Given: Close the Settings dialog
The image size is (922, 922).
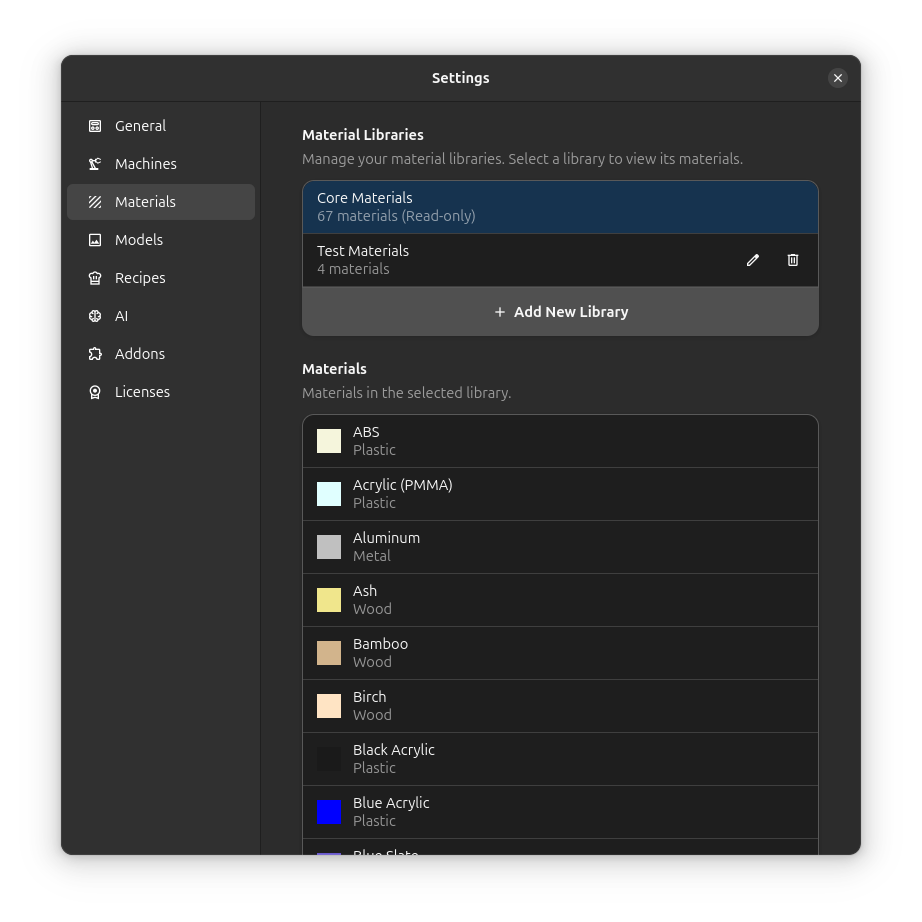Looking at the screenshot, I should pyautogui.click(x=838, y=78).
